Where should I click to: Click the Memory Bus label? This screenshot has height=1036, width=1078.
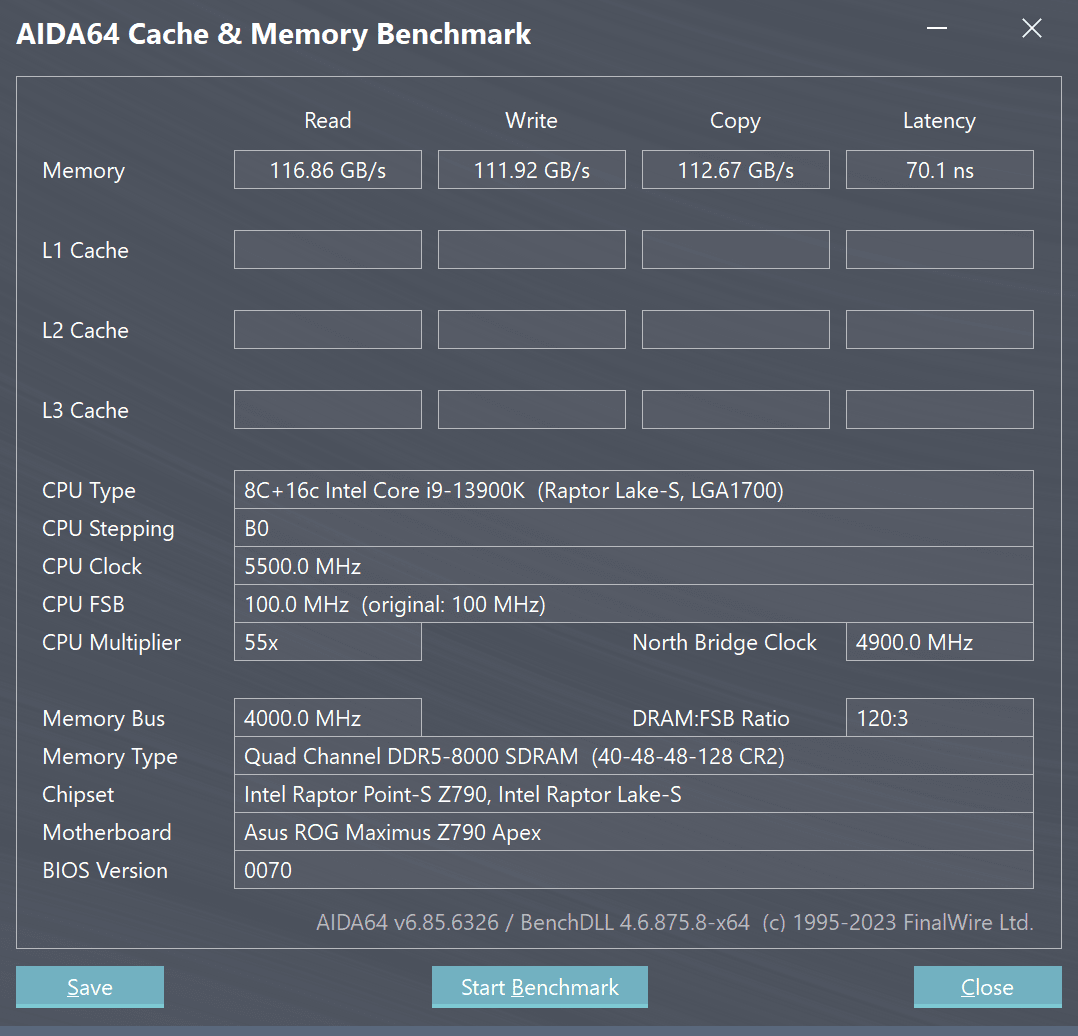point(104,718)
